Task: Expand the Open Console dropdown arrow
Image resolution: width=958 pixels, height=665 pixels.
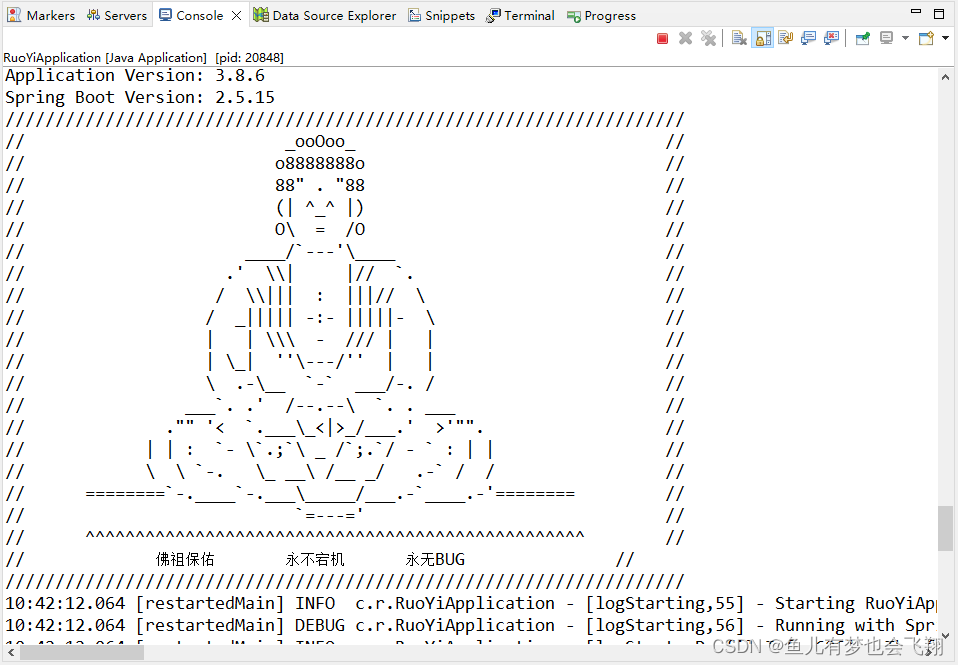Action: 945,39
